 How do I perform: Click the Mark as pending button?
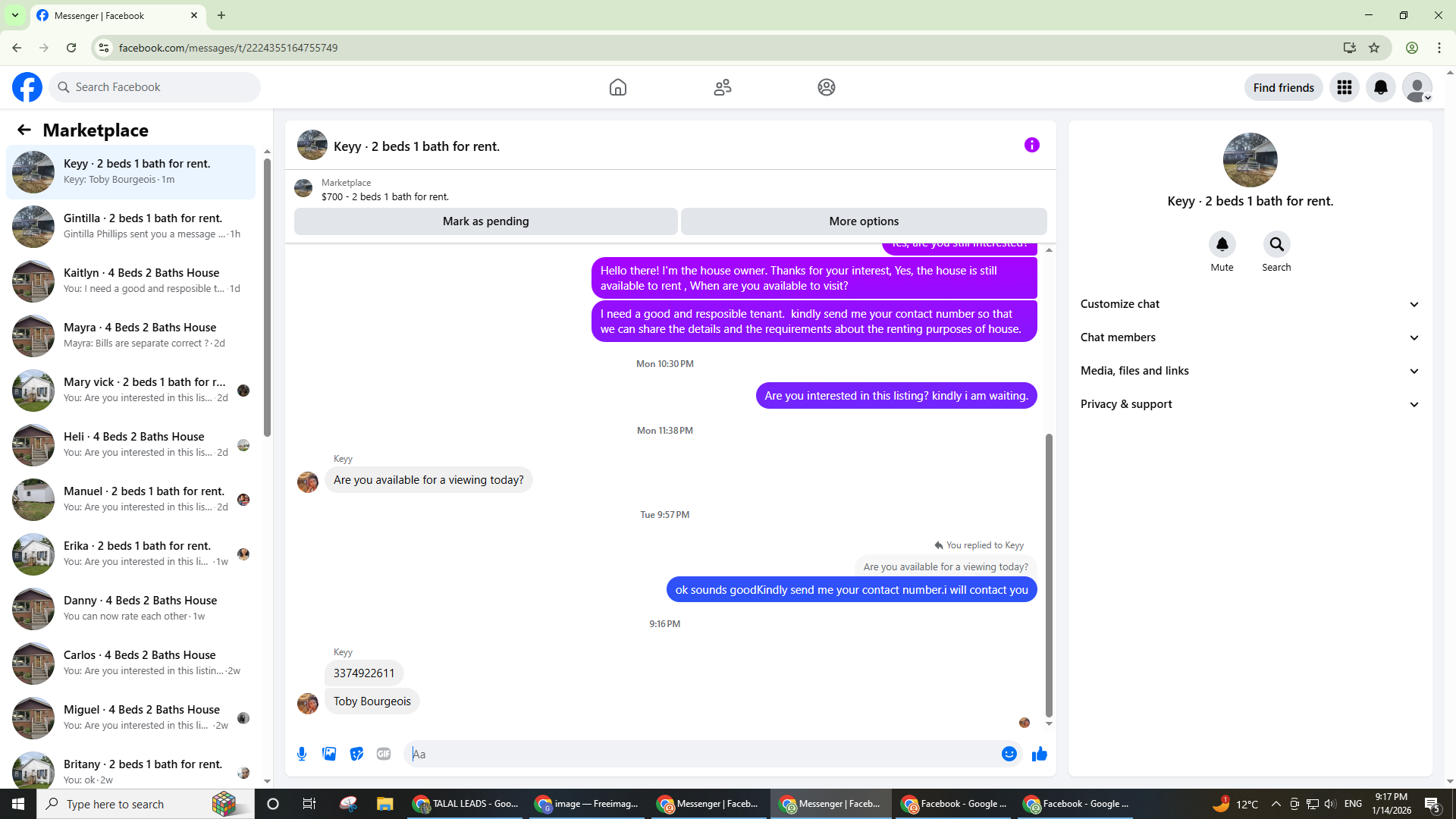coord(485,221)
